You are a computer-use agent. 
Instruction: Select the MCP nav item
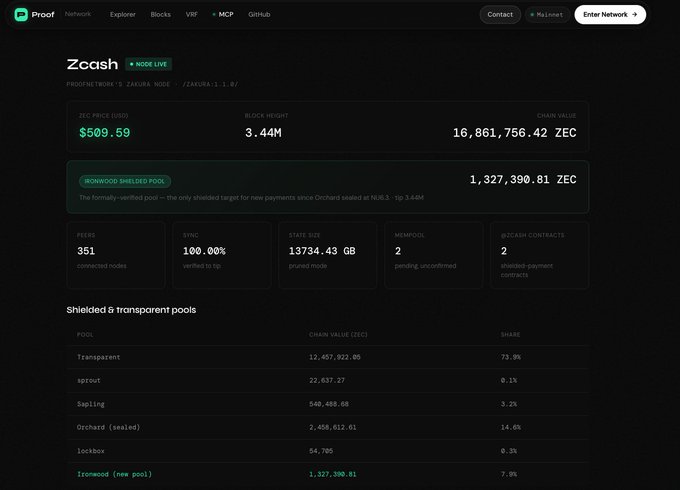click(223, 15)
